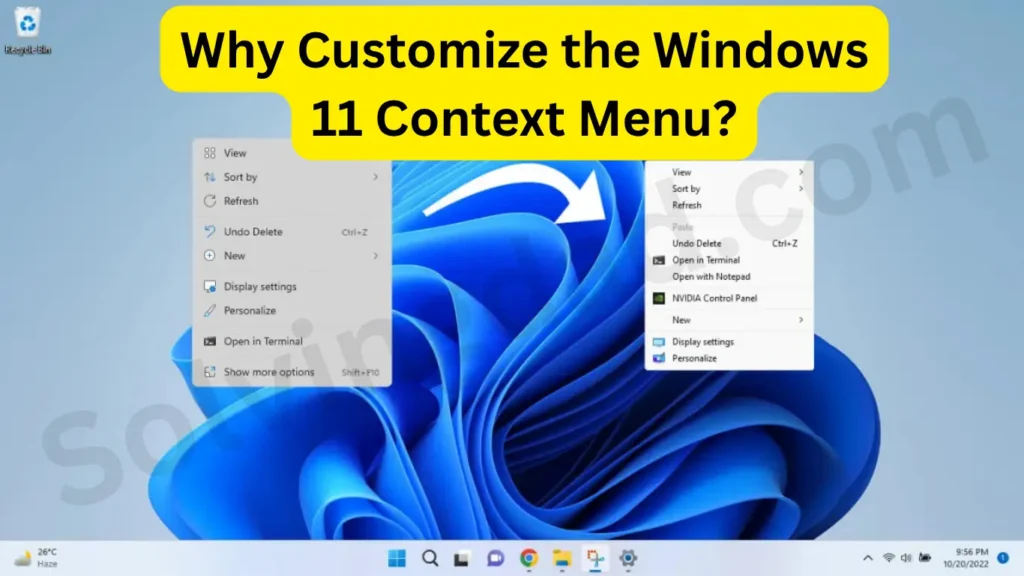Open clock showing 9:56 PM
Image resolution: width=1024 pixels, height=576 pixels.
(x=966, y=558)
